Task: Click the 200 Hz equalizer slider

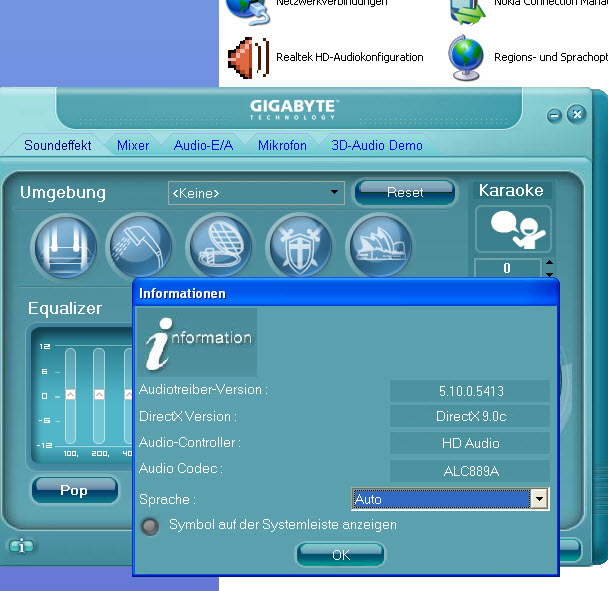Action: click(x=99, y=396)
